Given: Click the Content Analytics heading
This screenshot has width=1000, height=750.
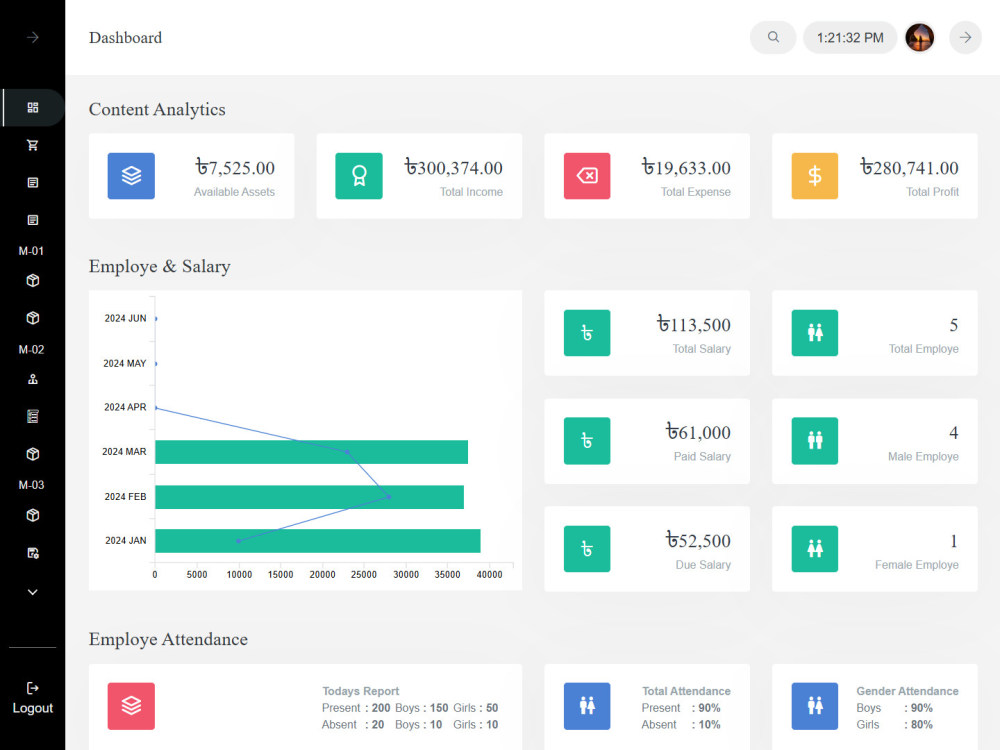Looking at the screenshot, I should [157, 110].
